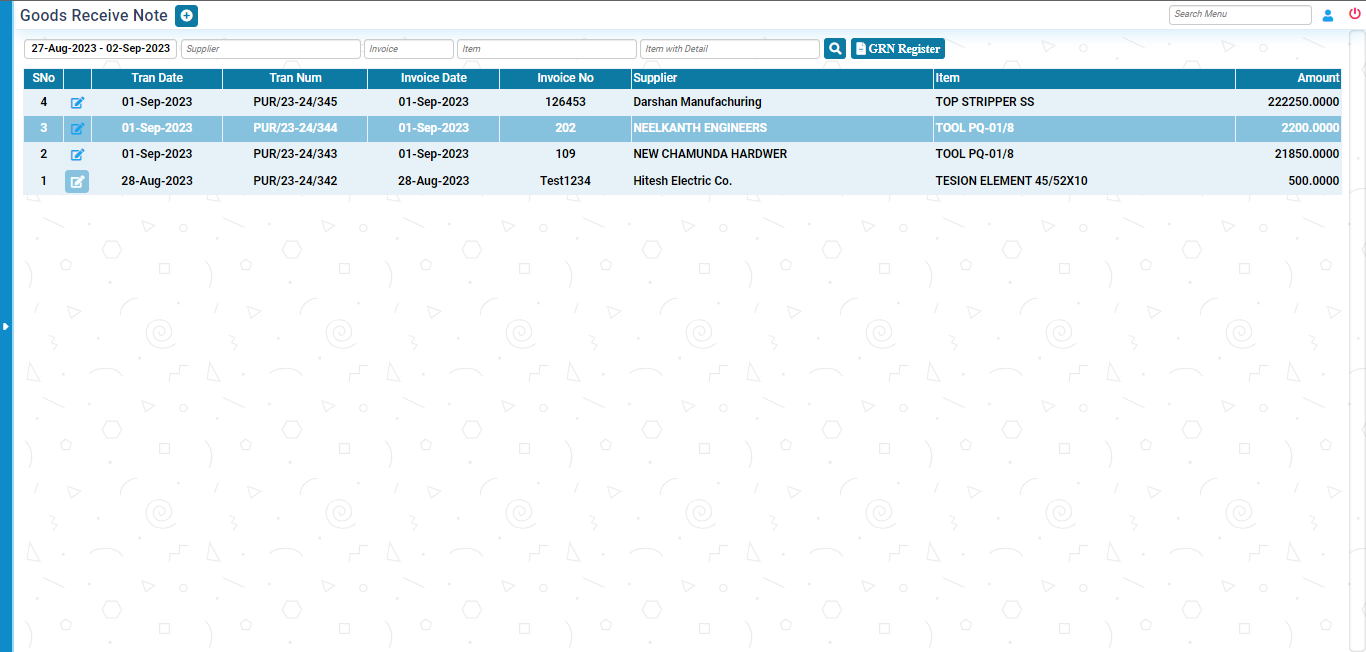The height and width of the screenshot is (652, 1366).
Task: Focus the Search Menu box
Action: [1239, 15]
